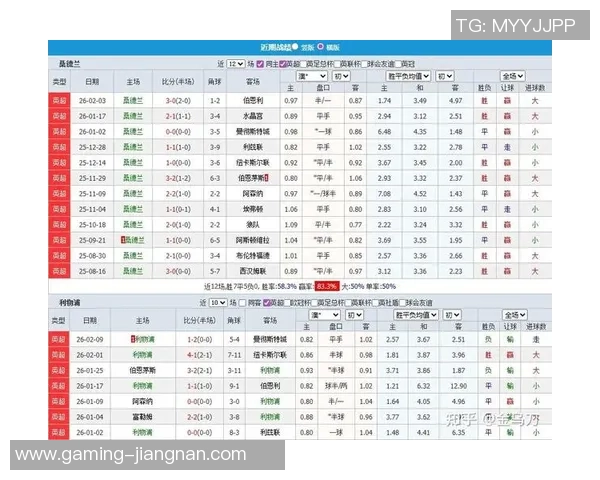Click the 桑德兰 team section title
Screen dimensions: 600x480
(x=69, y=64)
